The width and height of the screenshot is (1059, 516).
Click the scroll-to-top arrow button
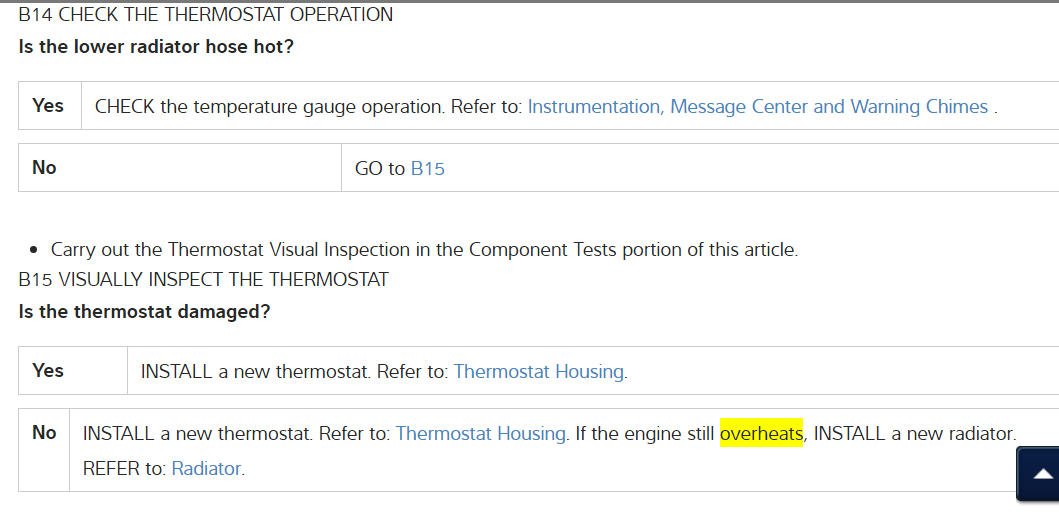[1040, 473]
